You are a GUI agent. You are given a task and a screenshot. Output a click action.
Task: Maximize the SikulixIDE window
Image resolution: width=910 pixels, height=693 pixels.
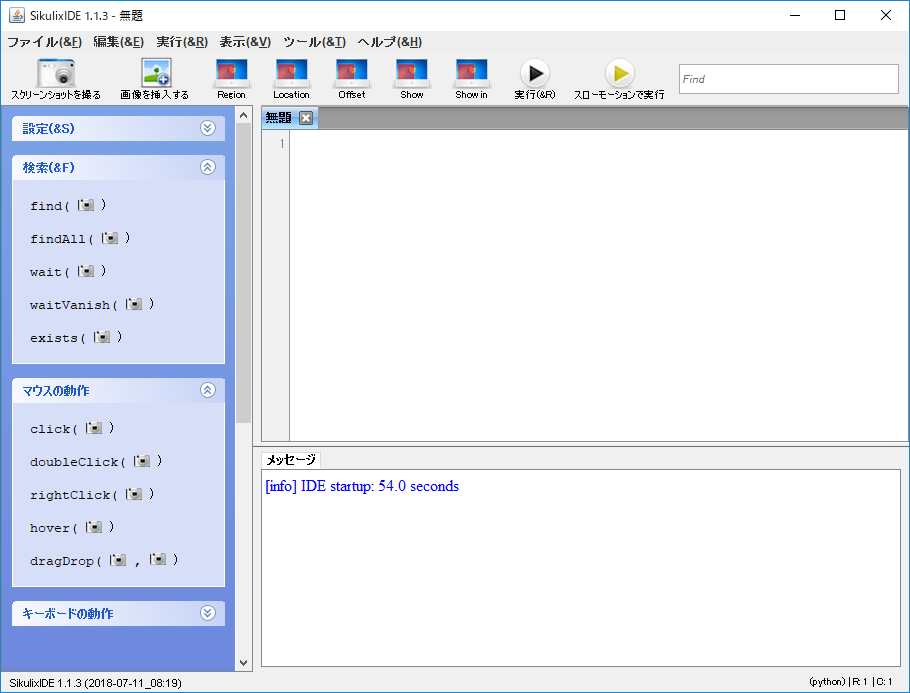coord(840,15)
